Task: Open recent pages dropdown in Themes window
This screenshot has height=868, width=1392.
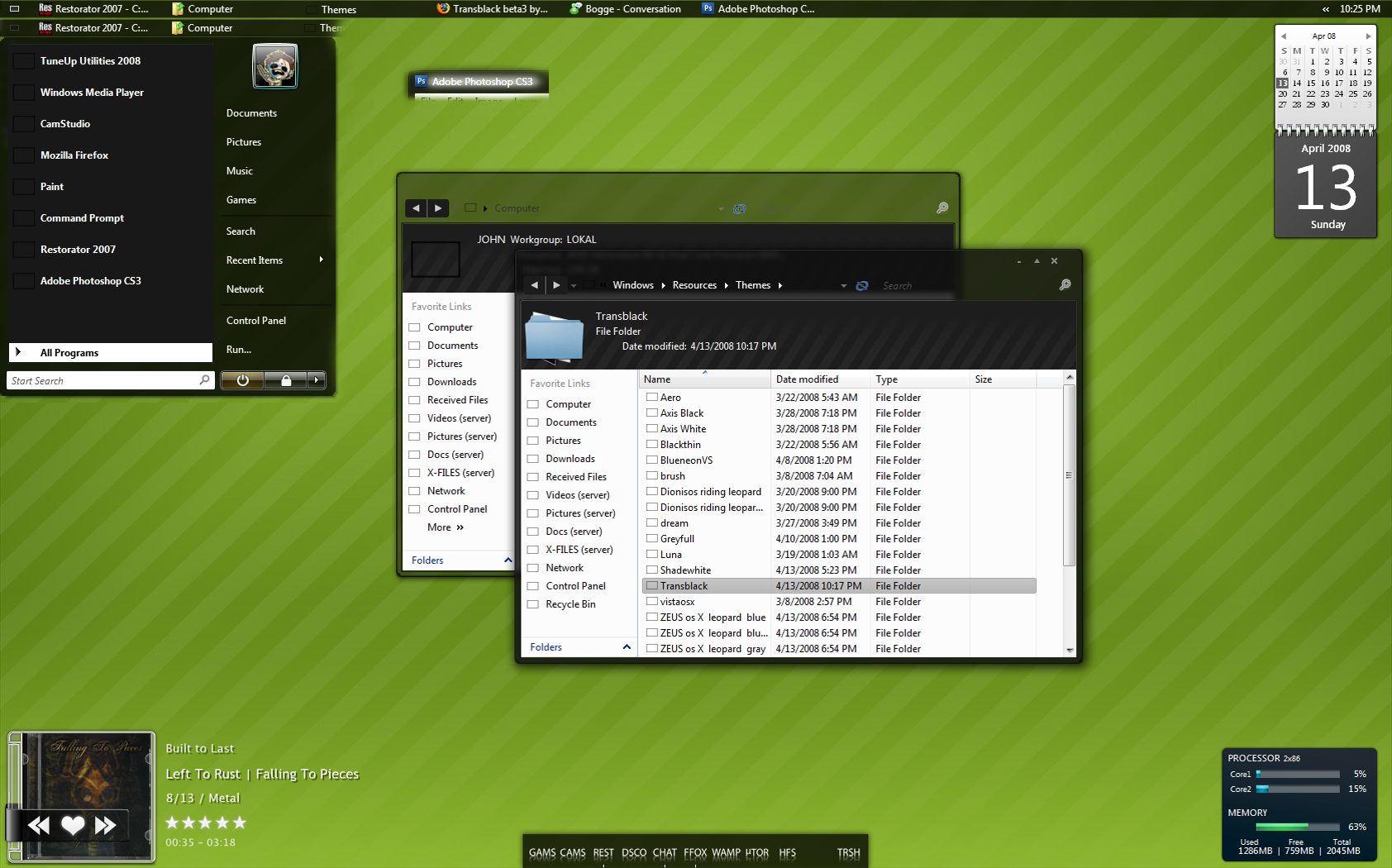Action: (574, 286)
